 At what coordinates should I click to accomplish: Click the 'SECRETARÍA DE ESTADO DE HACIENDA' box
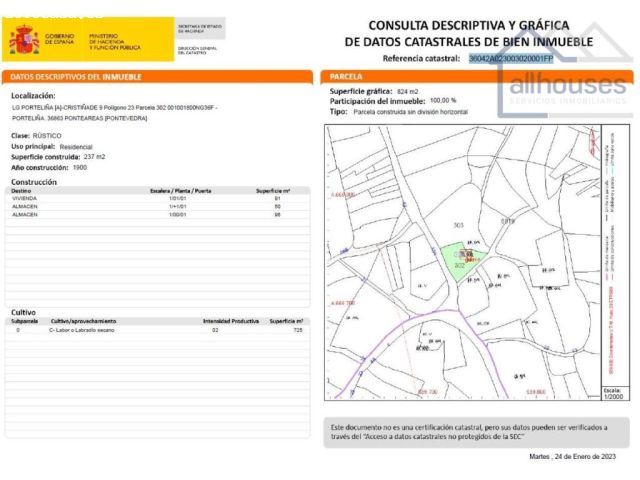[x=200, y=28]
